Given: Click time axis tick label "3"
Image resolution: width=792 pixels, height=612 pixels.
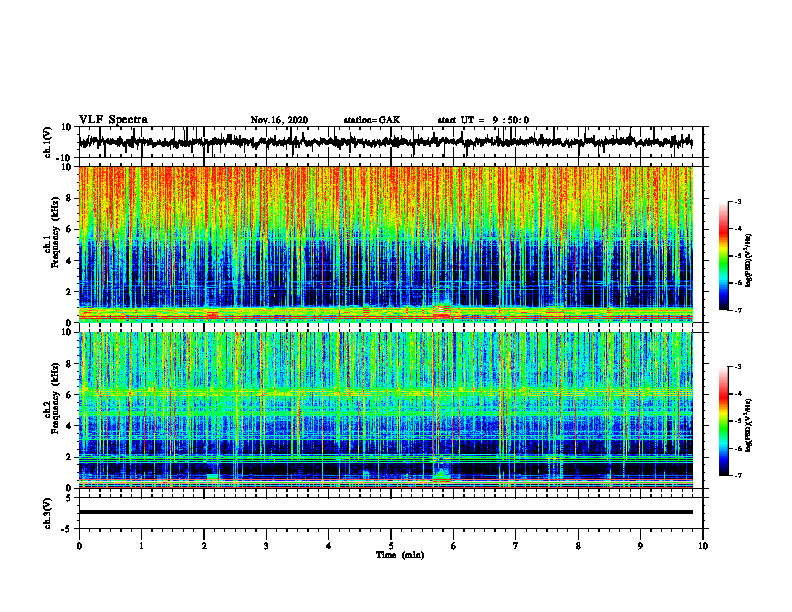Looking at the screenshot, I should [x=266, y=546].
